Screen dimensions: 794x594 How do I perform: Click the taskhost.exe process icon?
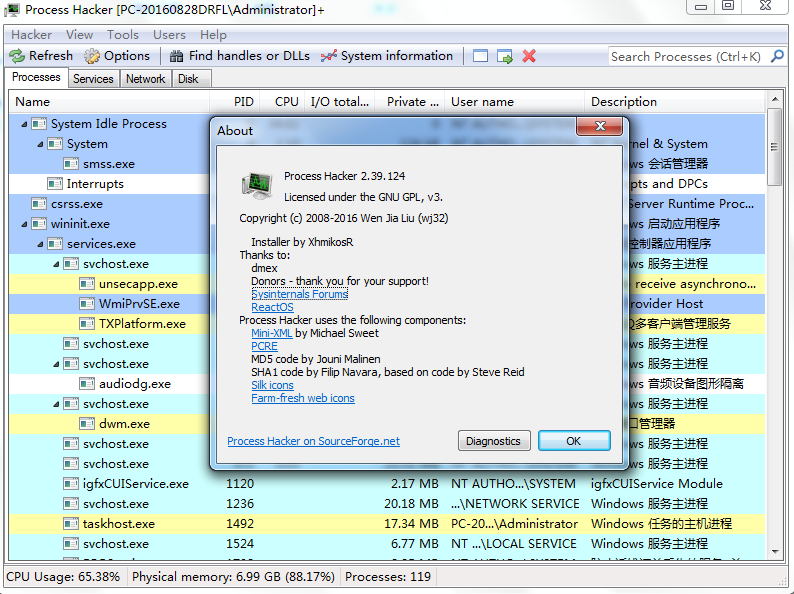point(71,524)
